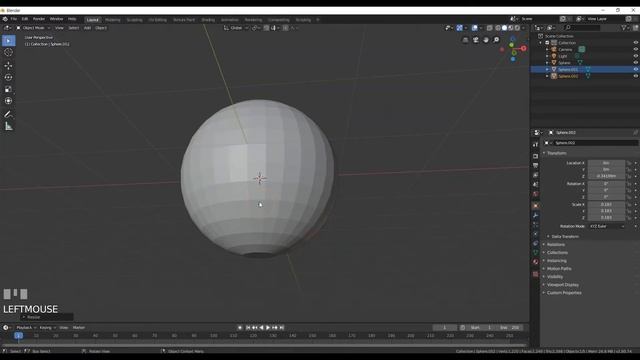Viewport: 640px width, 360px height.
Task: Open the Rotation Mode XYZ Euler dropdown
Action: click(x=607, y=226)
